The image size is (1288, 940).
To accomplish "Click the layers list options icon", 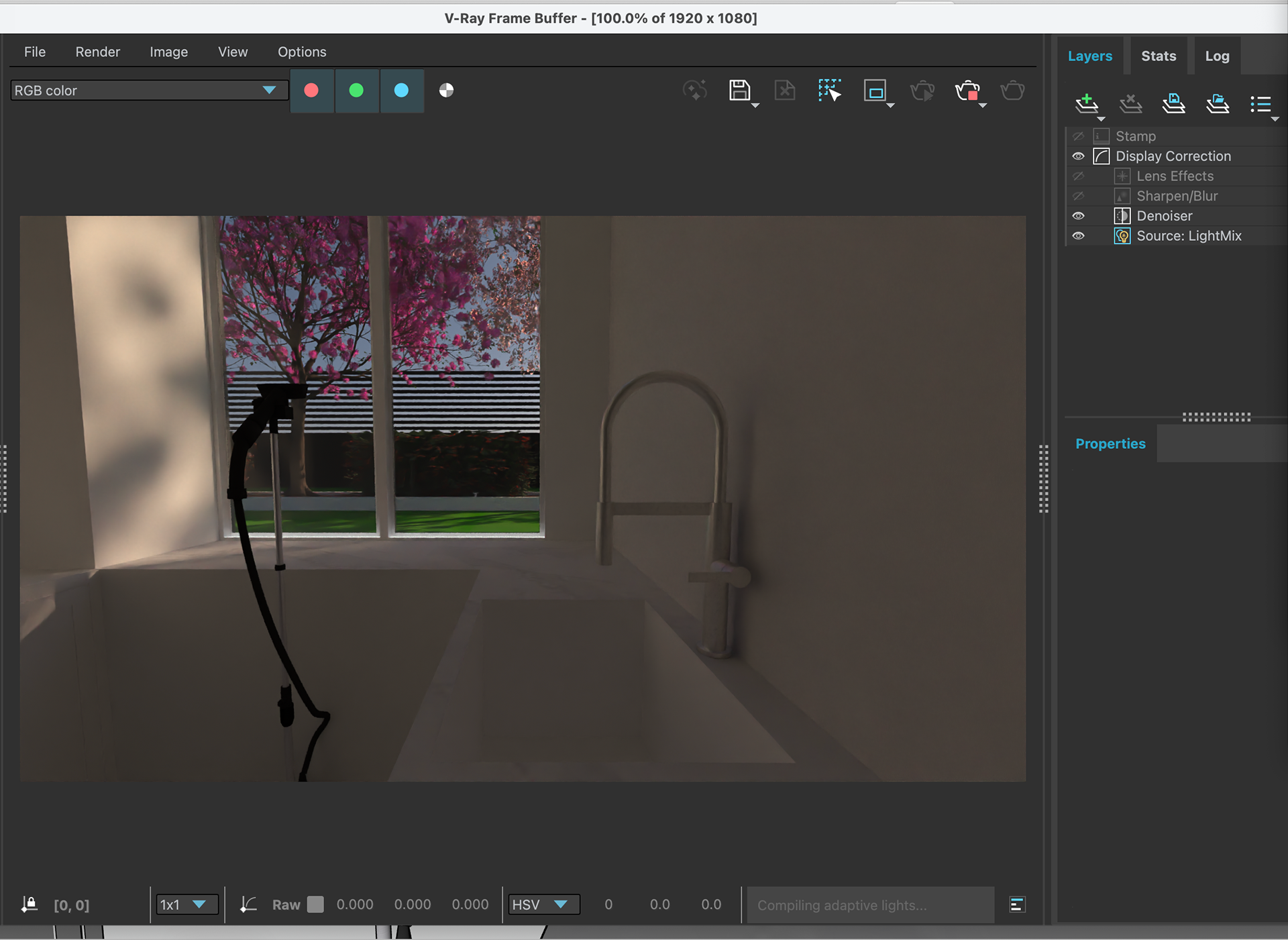I will pyautogui.click(x=1261, y=103).
